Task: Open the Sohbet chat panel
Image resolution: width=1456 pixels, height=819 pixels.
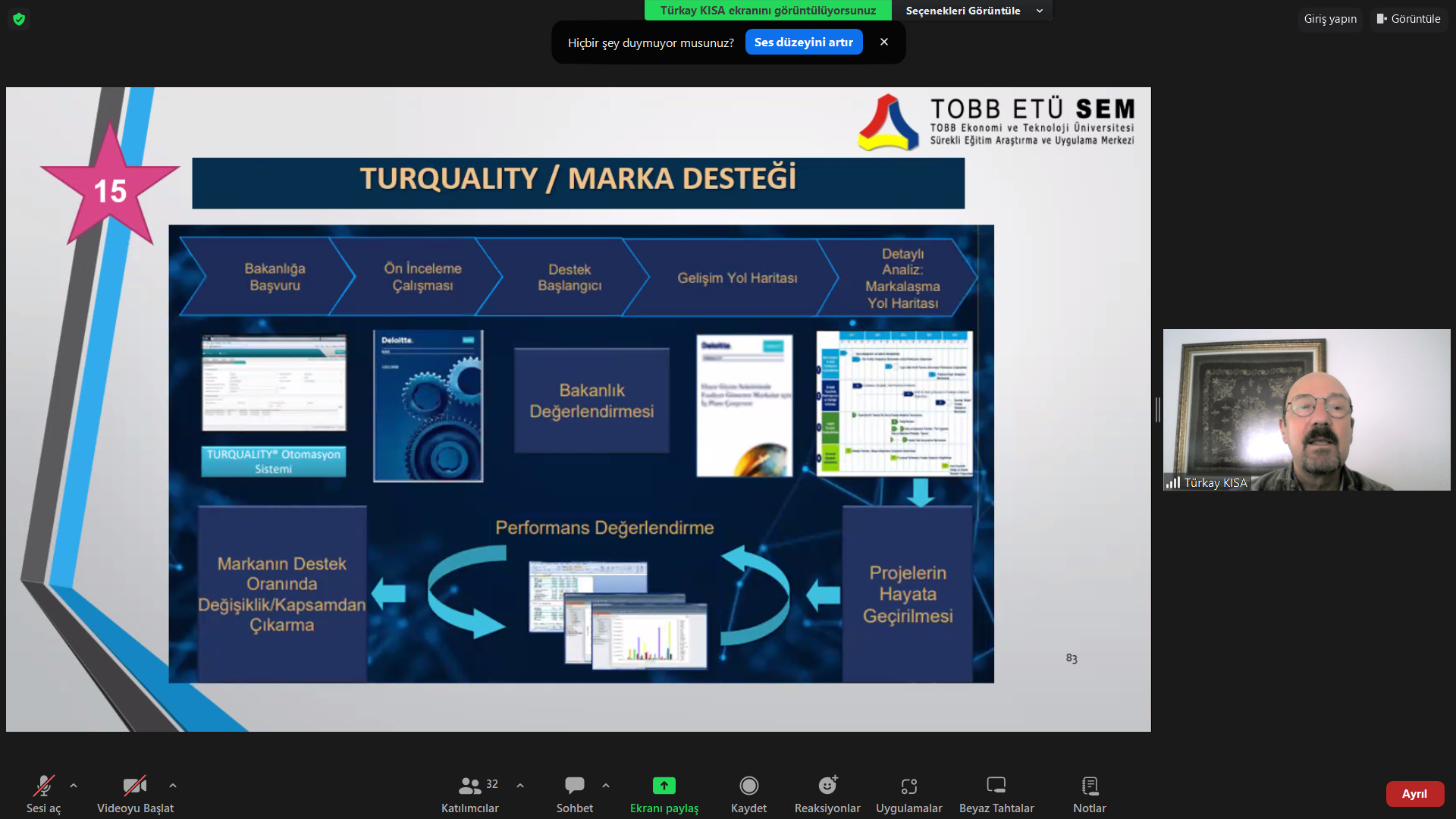Action: coord(575,794)
